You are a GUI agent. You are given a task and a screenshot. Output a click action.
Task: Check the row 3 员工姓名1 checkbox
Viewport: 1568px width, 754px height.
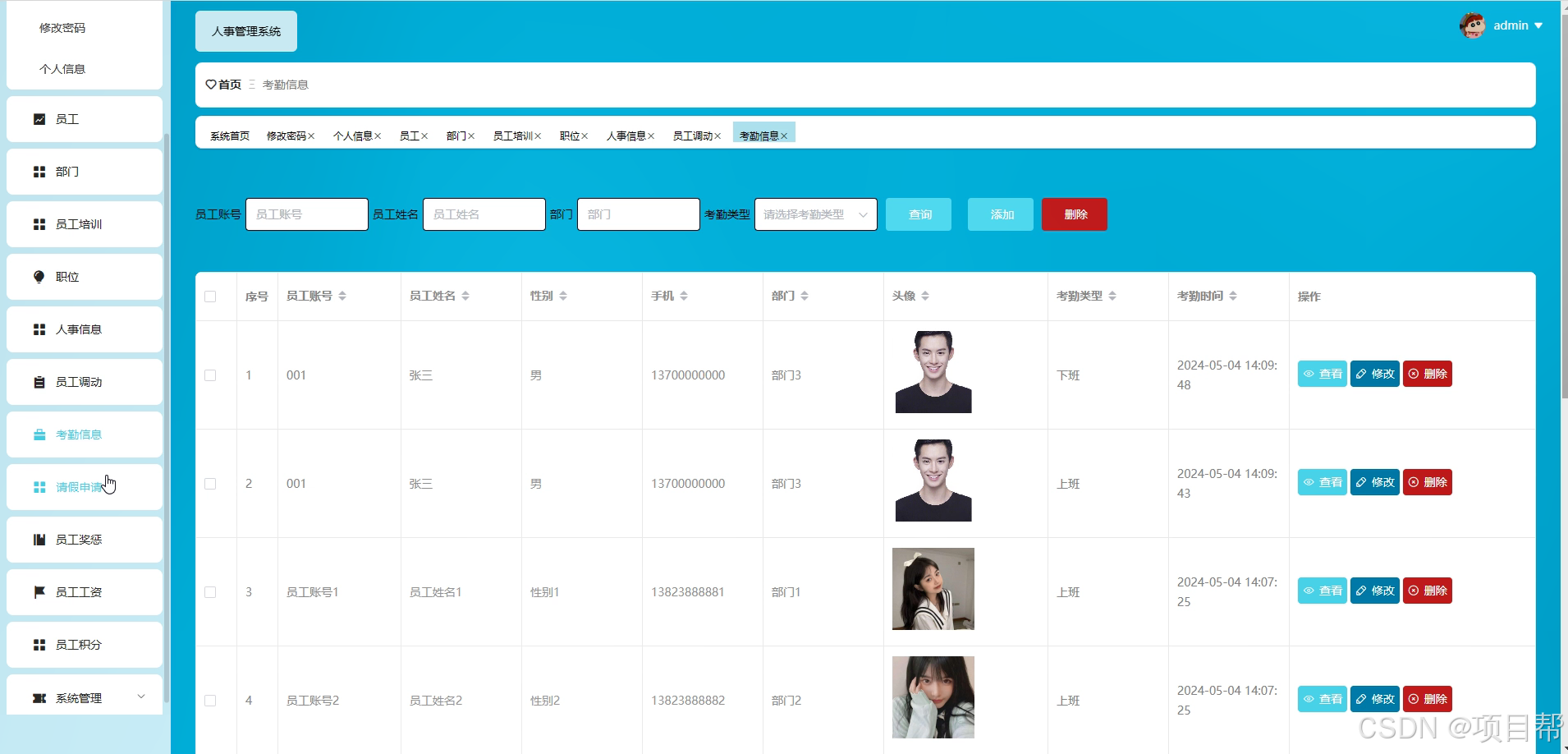coord(210,592)
